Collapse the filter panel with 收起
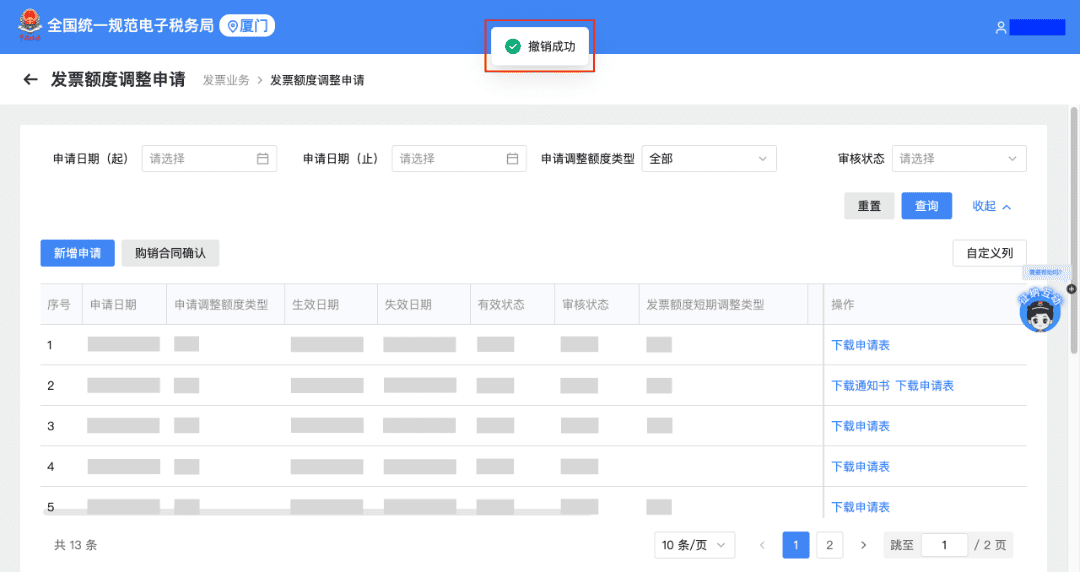Screen dimensions: 1080x572 [x=991, y=206]
